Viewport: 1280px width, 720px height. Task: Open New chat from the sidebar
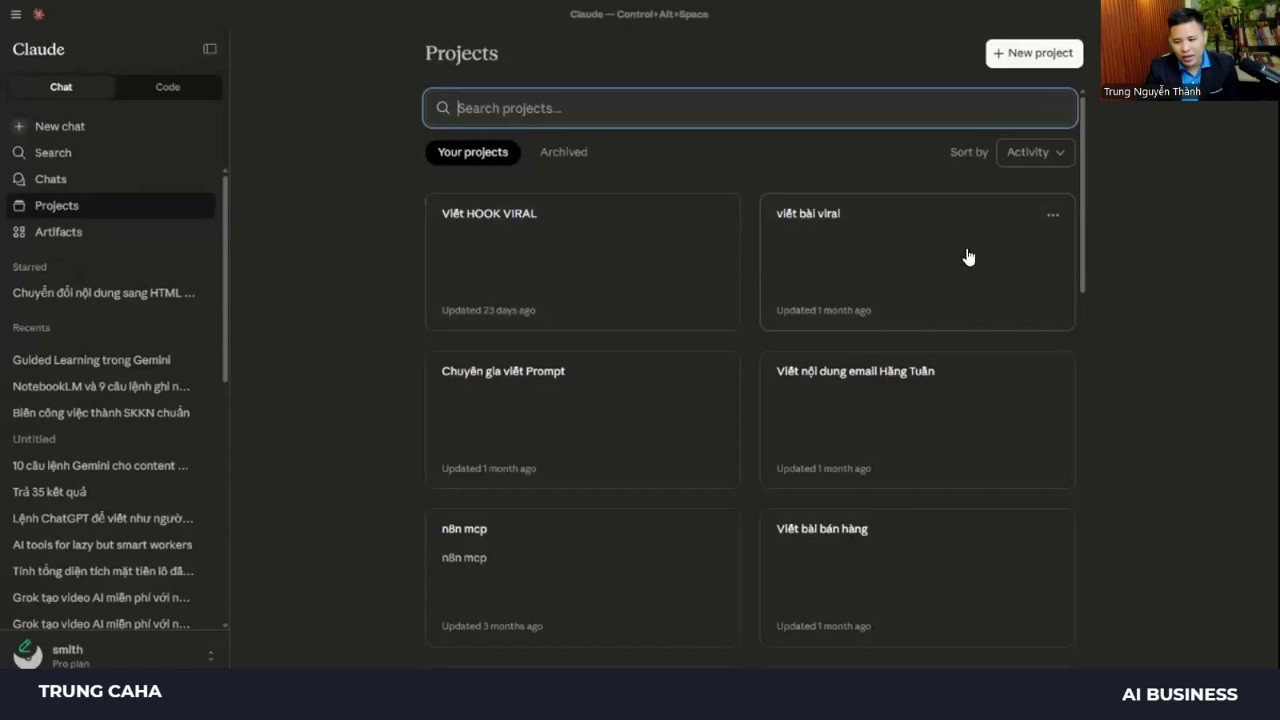110,126
